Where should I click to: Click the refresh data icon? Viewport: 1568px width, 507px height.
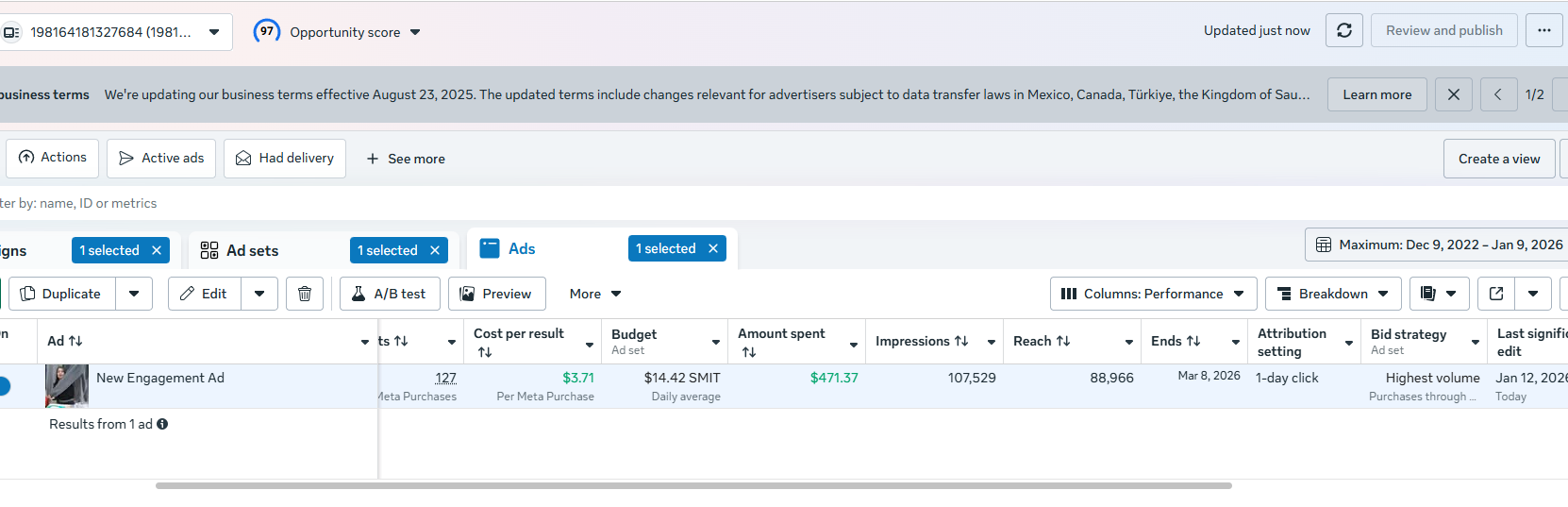pos(1343,31)
